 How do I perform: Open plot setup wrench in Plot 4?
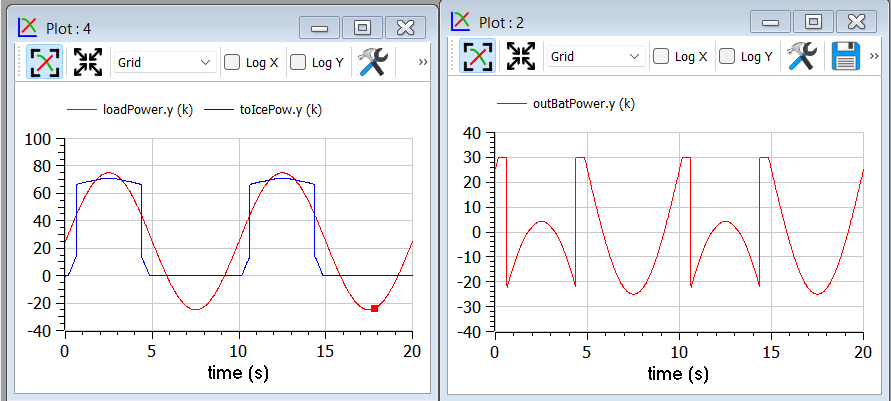click(x=372, y=62)
